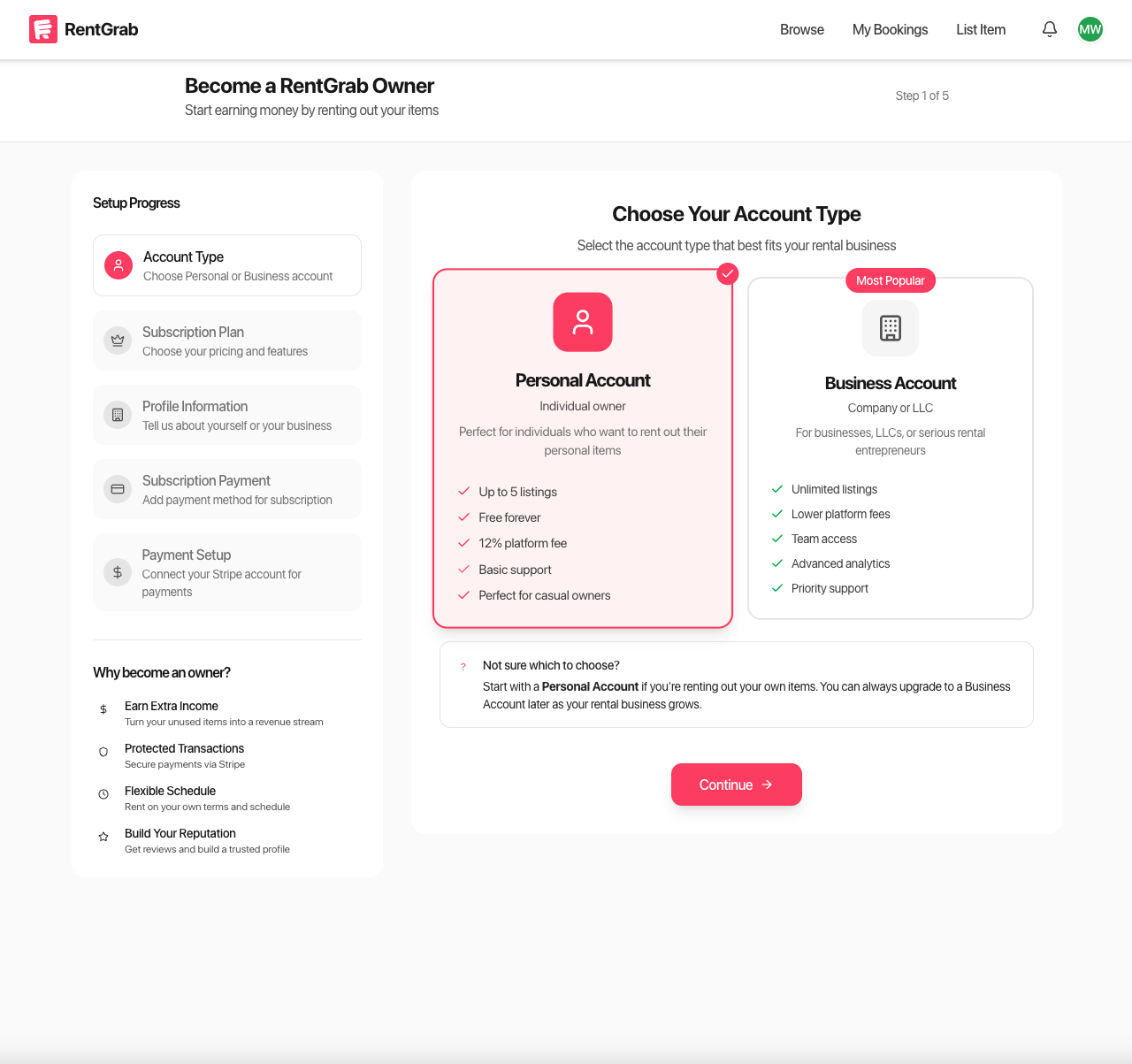This screenshot has height=1064, width=1132.
Task: Open the Subscription Plan setup step
Action: pos(227,341)
